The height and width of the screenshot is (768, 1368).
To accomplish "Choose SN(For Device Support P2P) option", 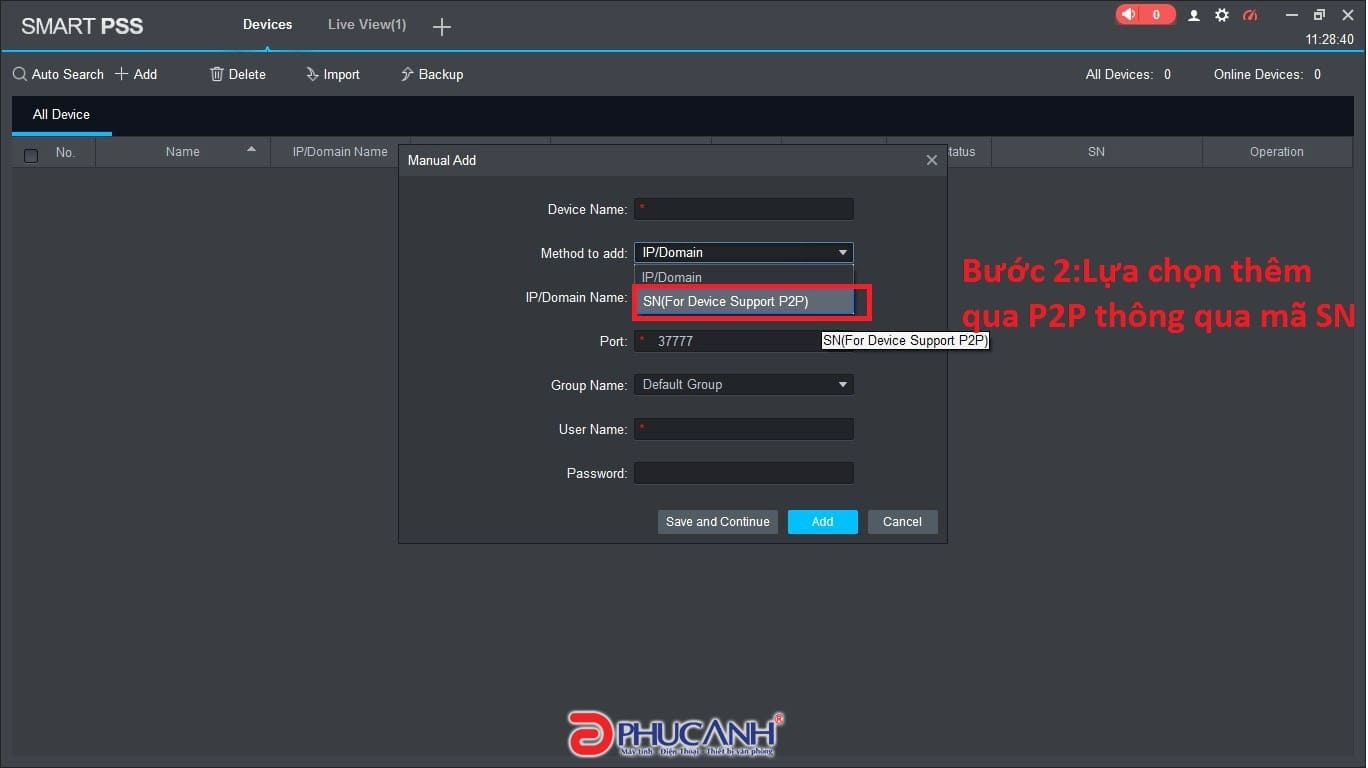I will pos(744,301).
